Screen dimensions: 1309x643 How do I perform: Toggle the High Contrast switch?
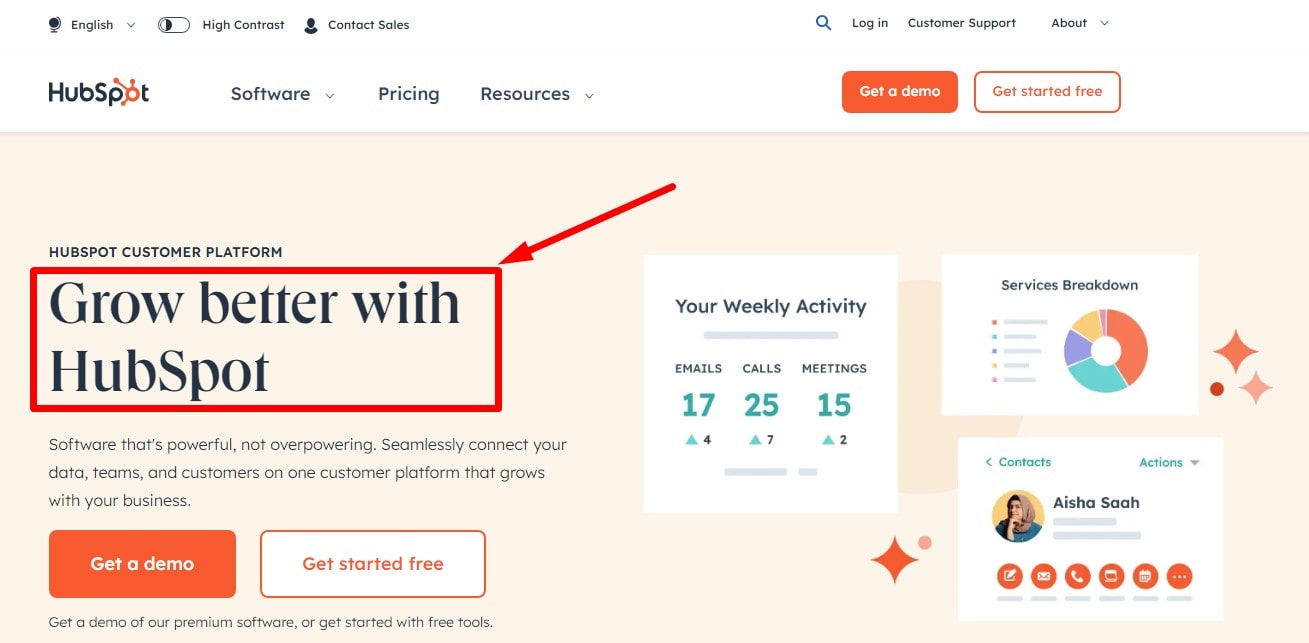(x=174, y=25)
